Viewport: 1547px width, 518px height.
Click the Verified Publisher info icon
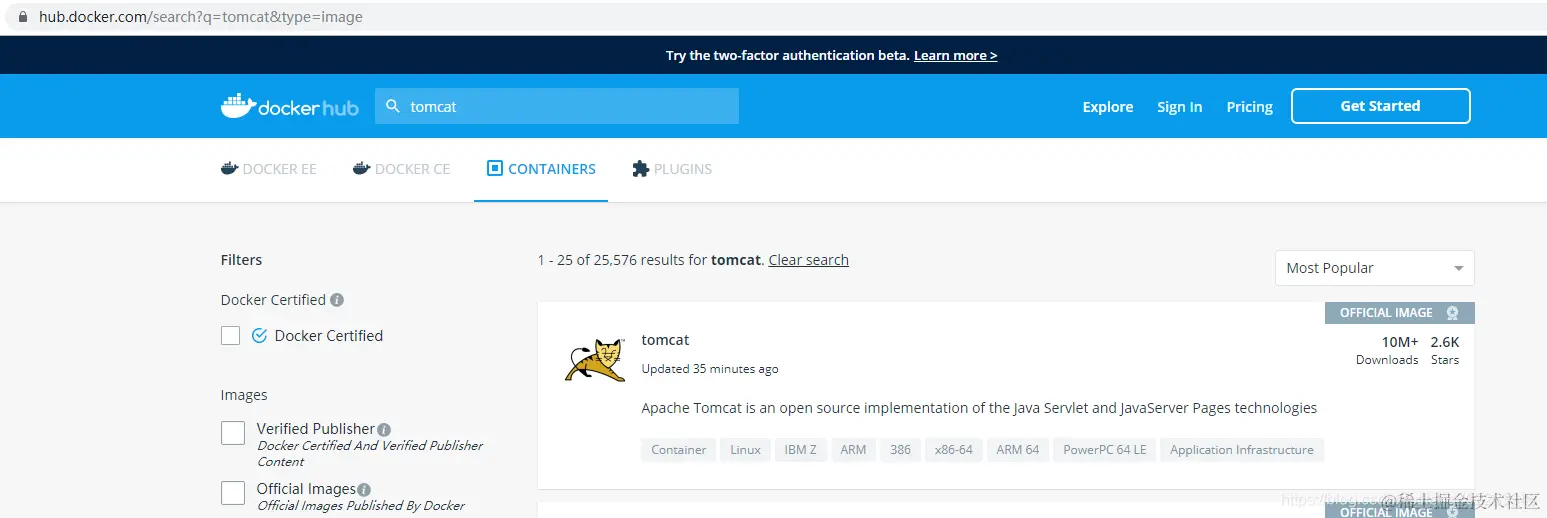(x=384, y=429)
